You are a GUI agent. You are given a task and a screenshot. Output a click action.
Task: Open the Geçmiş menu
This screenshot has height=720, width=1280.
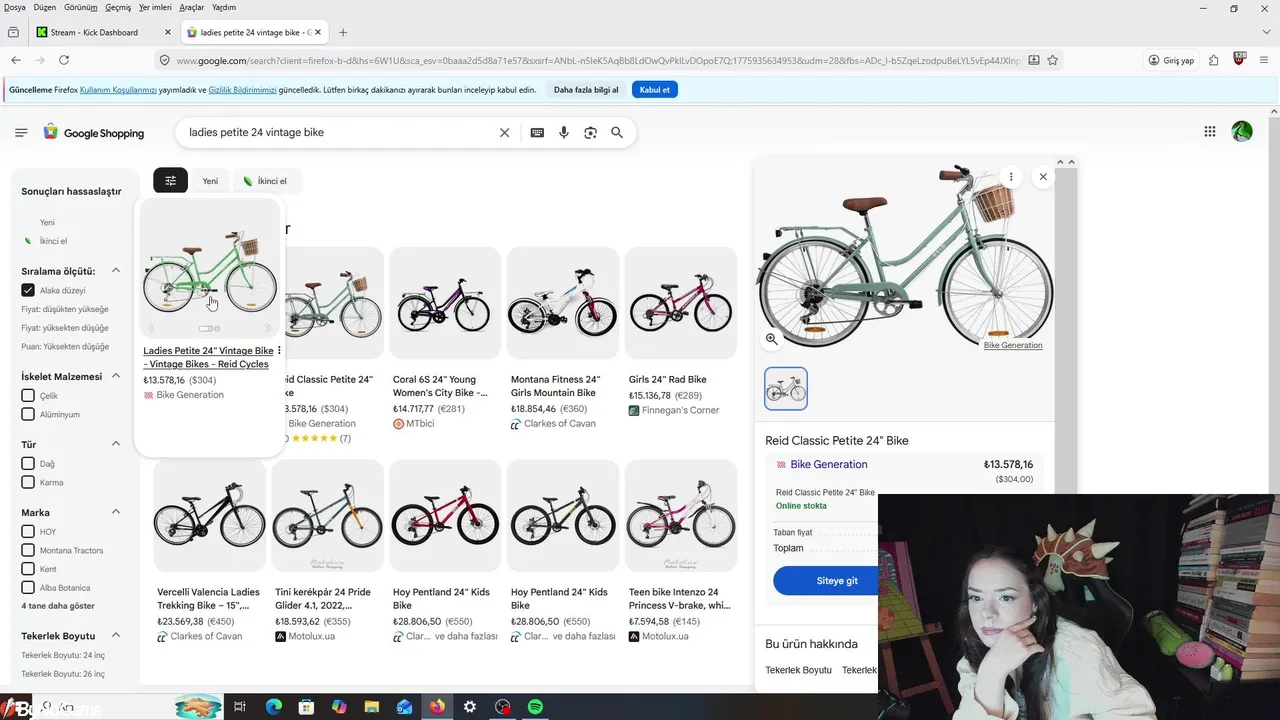tap(118, 7)
